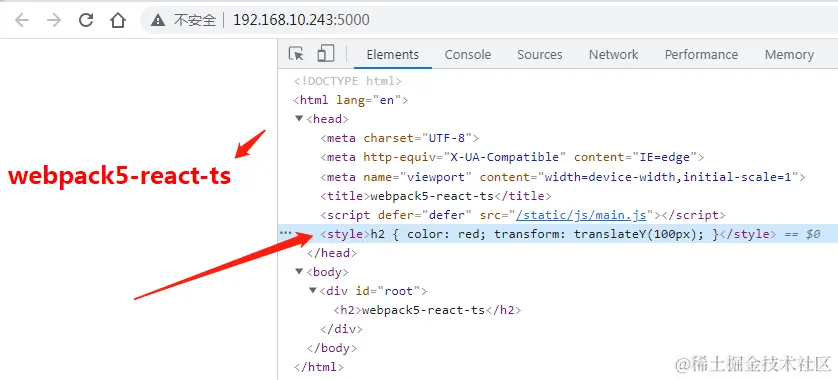Select the meta http-equiv X-UA-Compatible row
This screenshot has height=380, width=838.
point(512,157)
